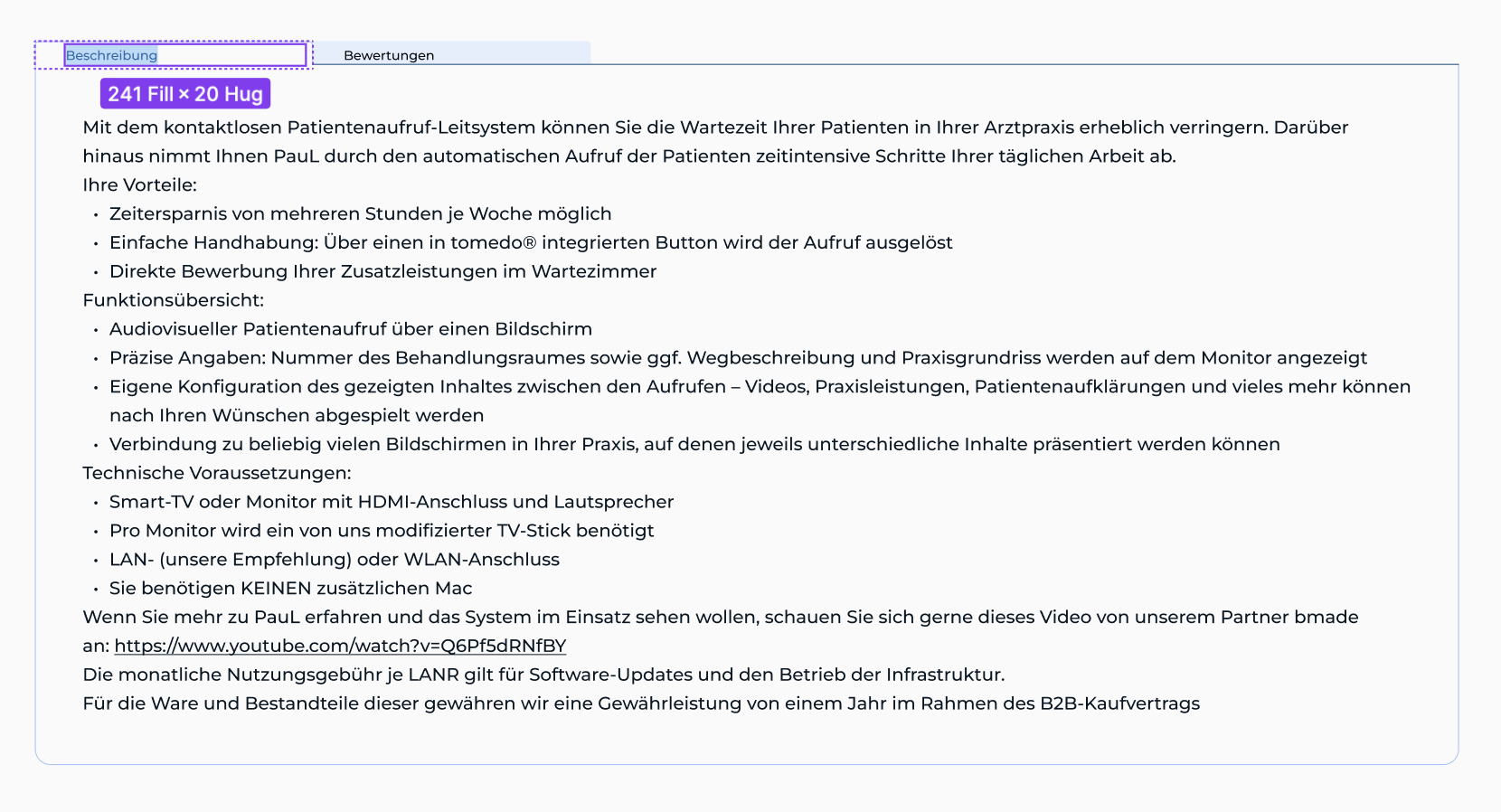Click the "KEINEN zusätzlichen Mac" bullet

point(290,589)
